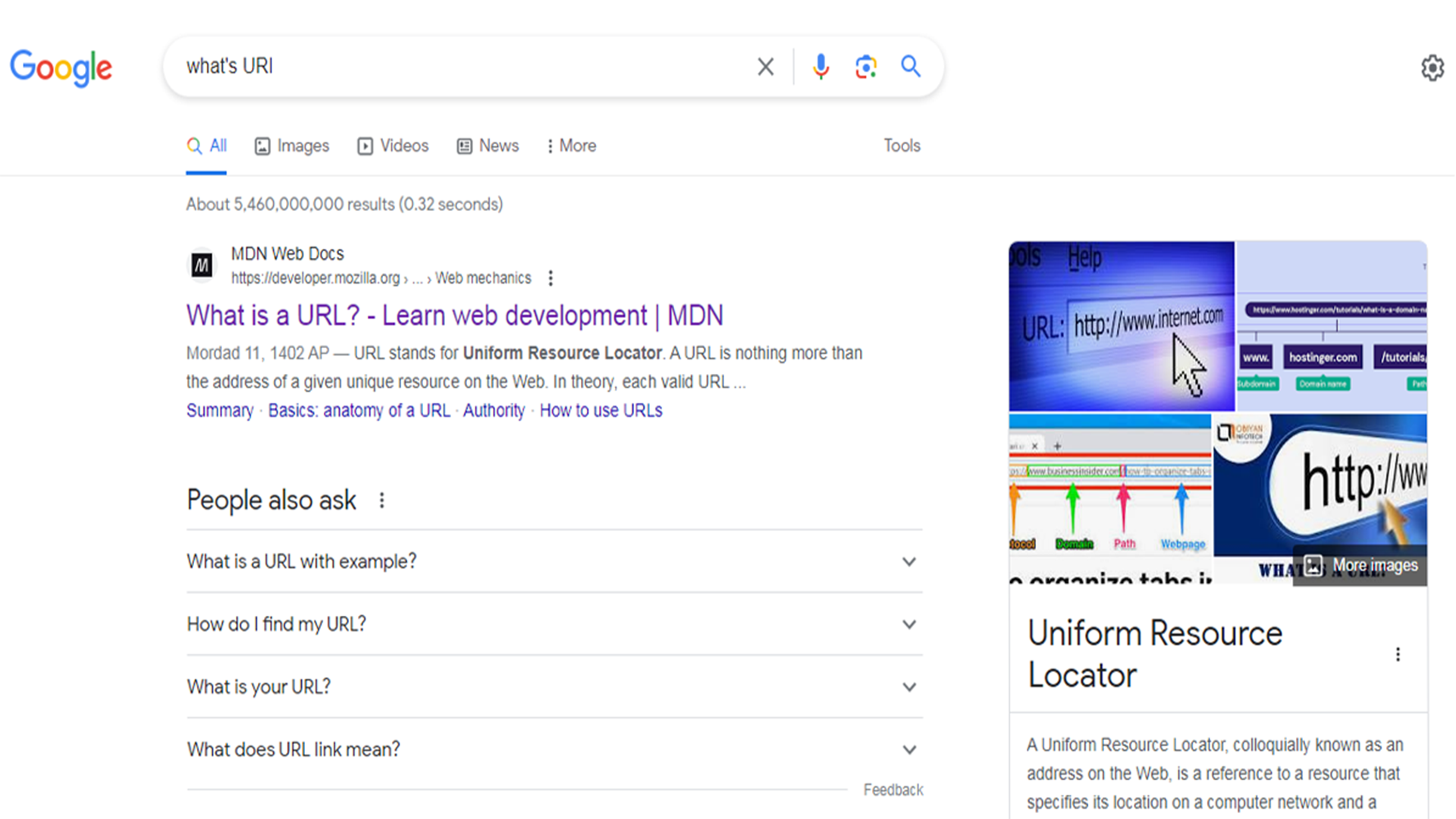Switch to the News tab
Screen dimensions: 1456x819
488,146
